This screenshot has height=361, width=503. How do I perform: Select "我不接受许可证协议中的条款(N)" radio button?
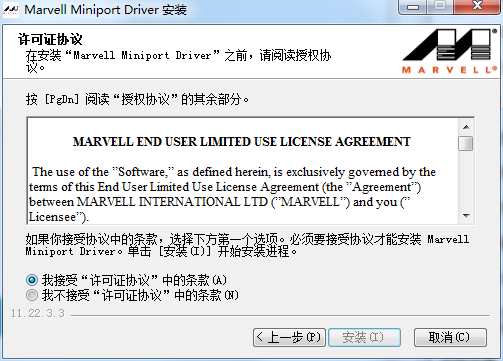32,295
